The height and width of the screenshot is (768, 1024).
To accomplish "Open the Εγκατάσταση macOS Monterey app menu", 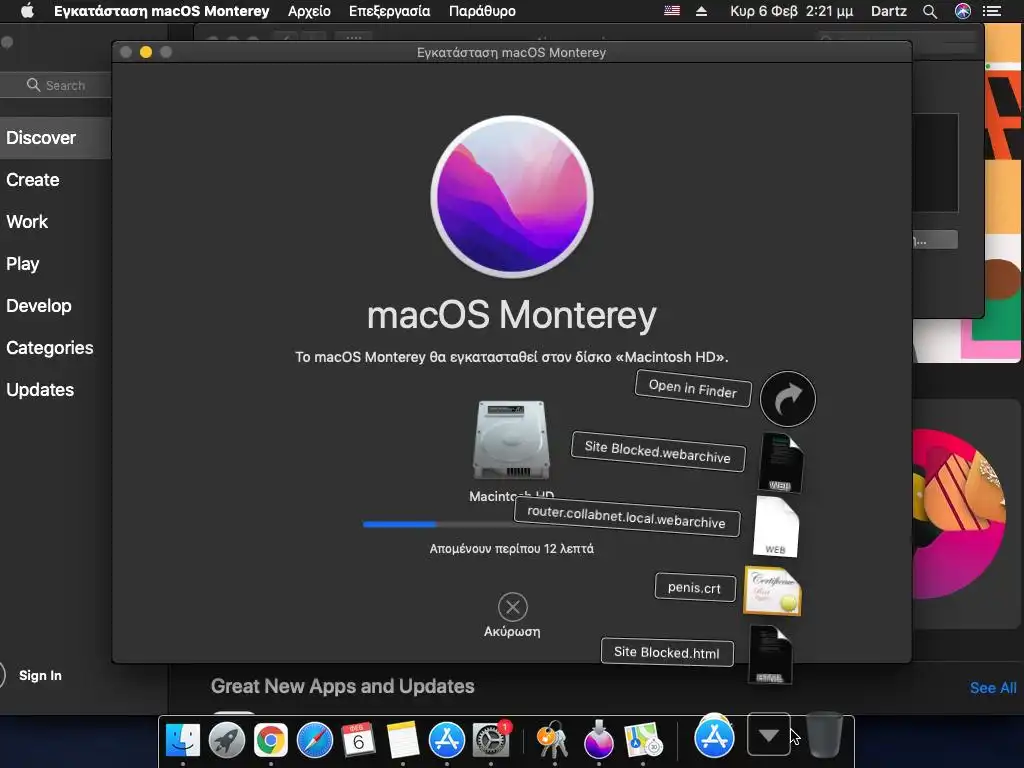I will (x=161, y=11).
